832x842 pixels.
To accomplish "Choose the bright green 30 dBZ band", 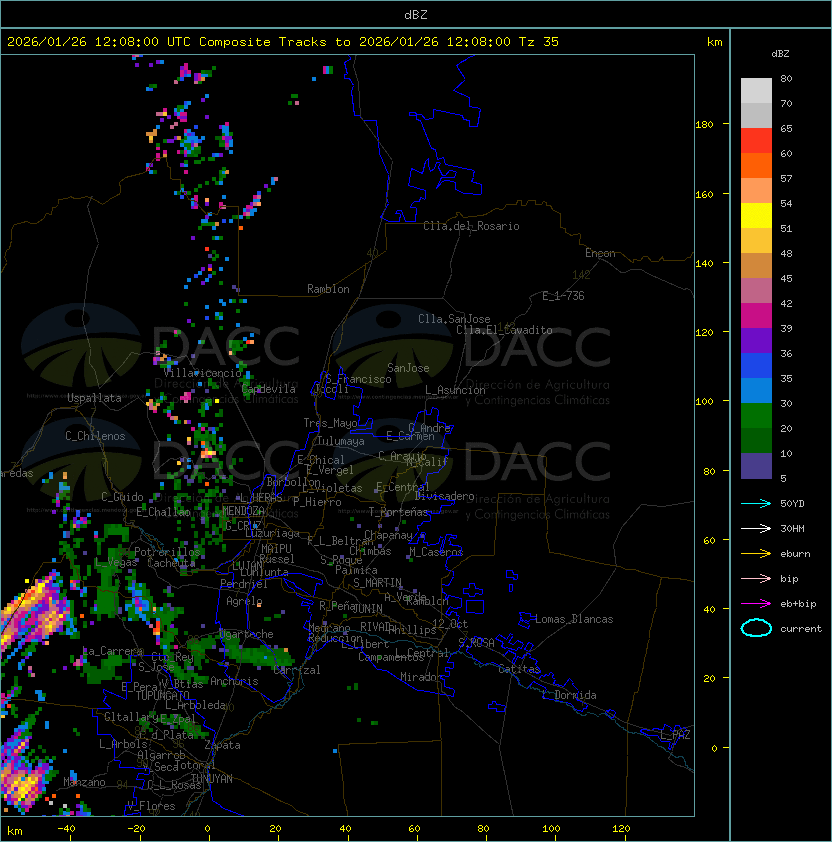I will [x=756, y=416].
